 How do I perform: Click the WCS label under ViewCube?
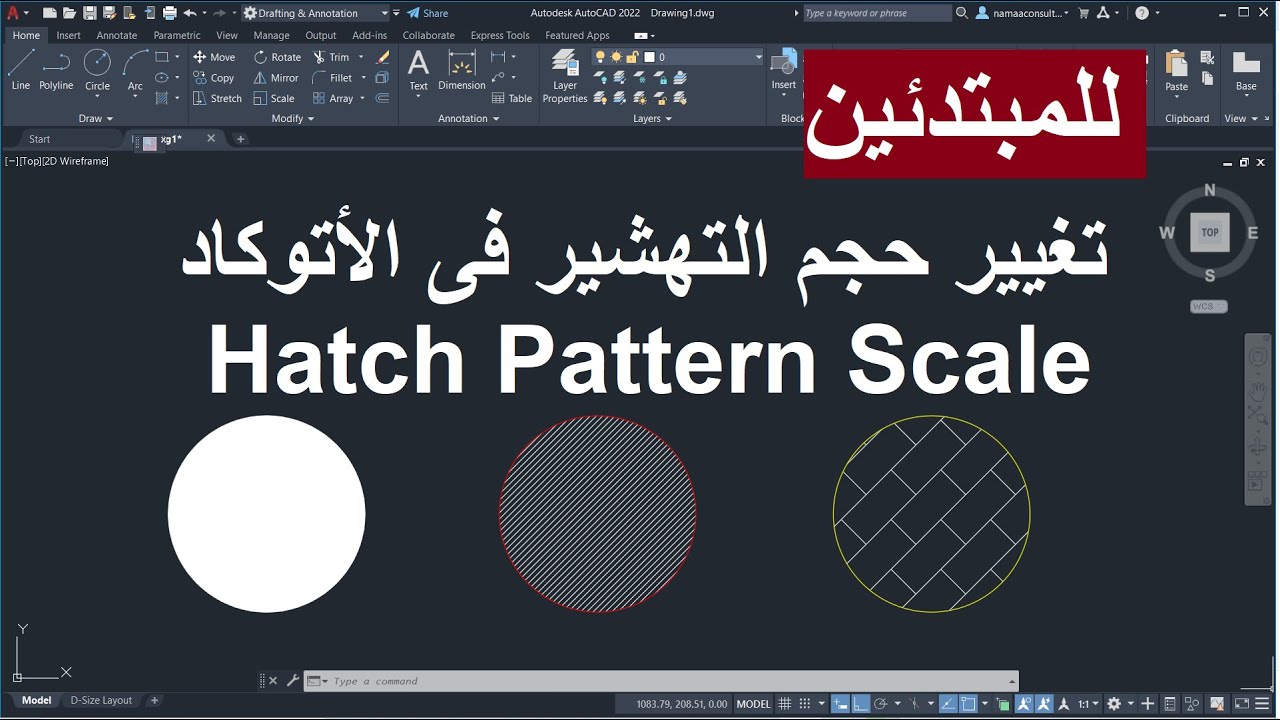[x=1209, y=306]
